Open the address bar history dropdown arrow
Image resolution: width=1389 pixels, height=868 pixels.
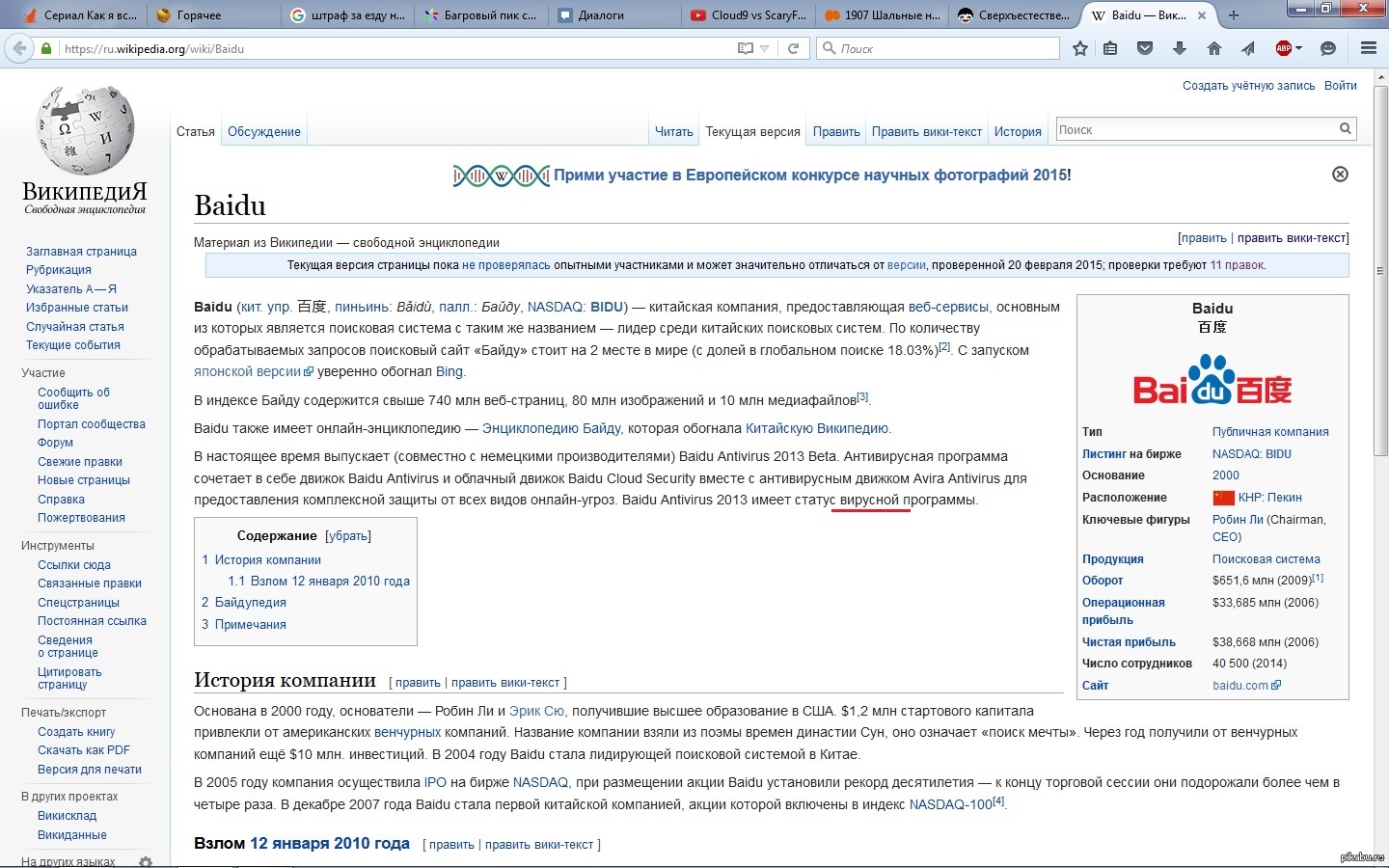[x=765, y=48]
